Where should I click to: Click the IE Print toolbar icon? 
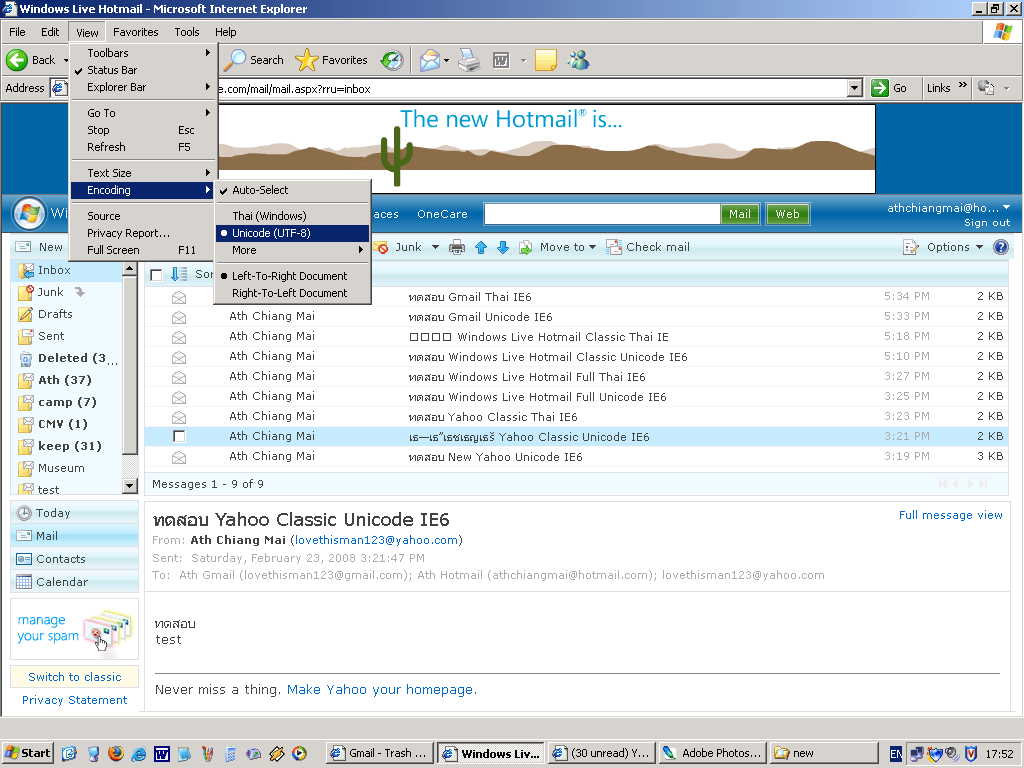(469, 60)
